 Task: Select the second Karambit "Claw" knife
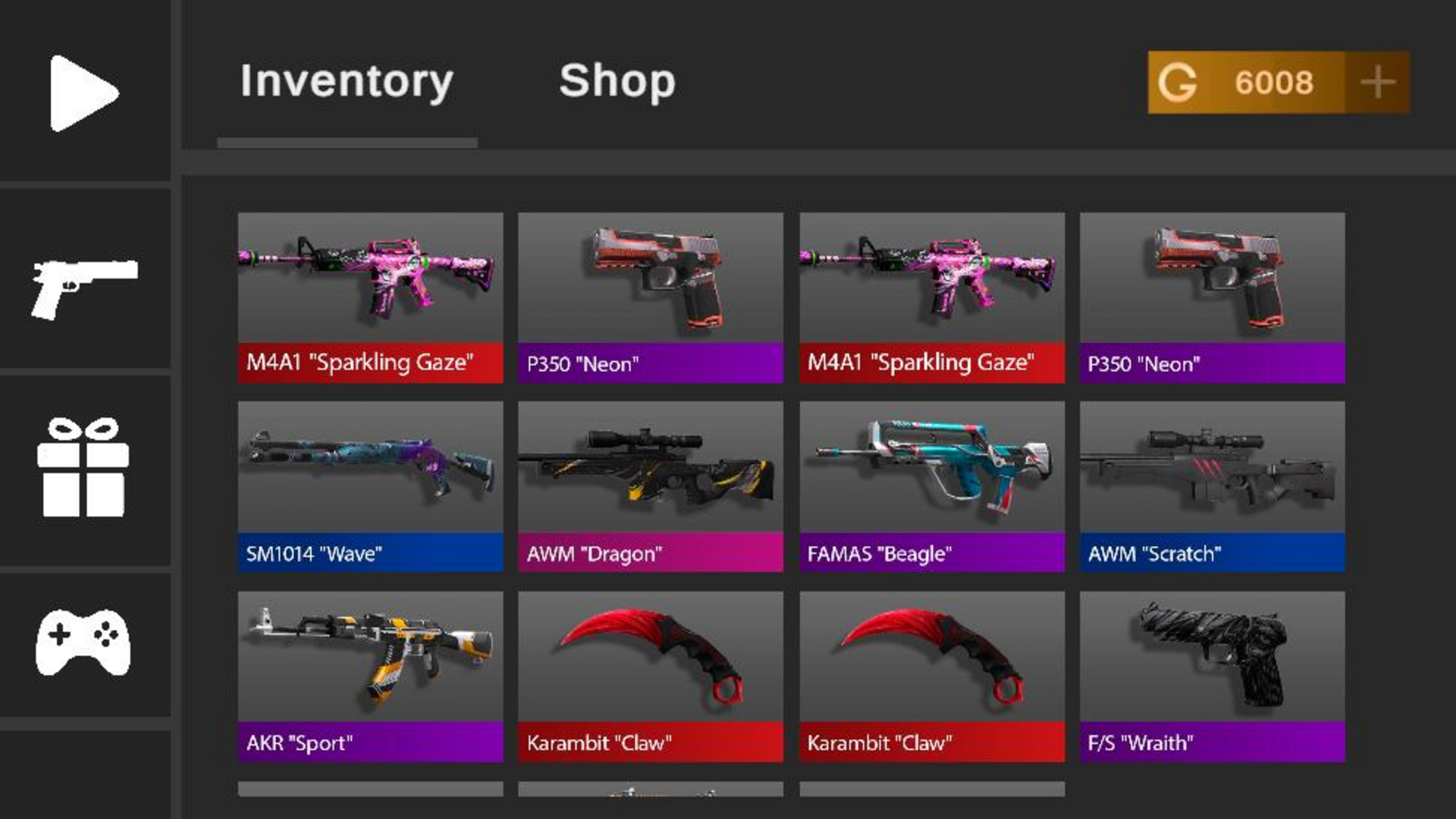pyautogui.click(x=932, y=676)
